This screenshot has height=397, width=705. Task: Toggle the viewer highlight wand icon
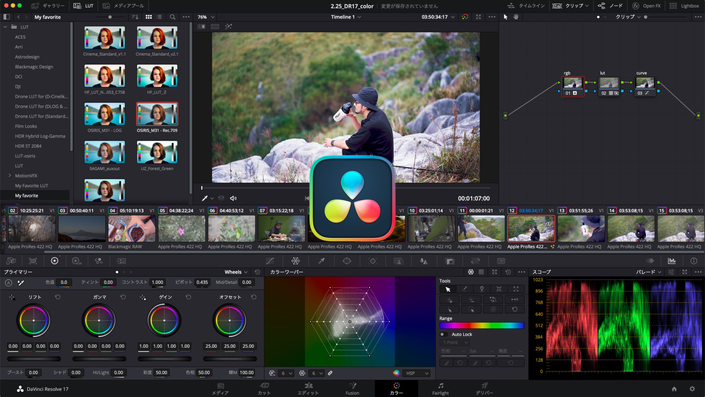click(229, 27)
